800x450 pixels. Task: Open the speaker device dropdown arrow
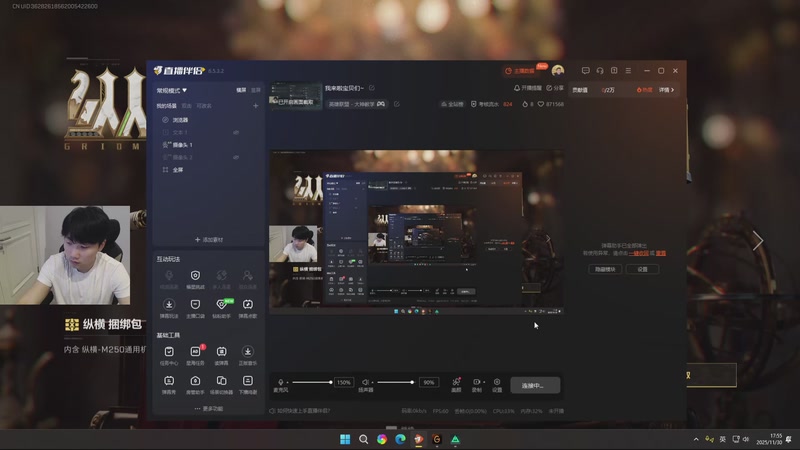pyautogui.click(x=372, y=382)
